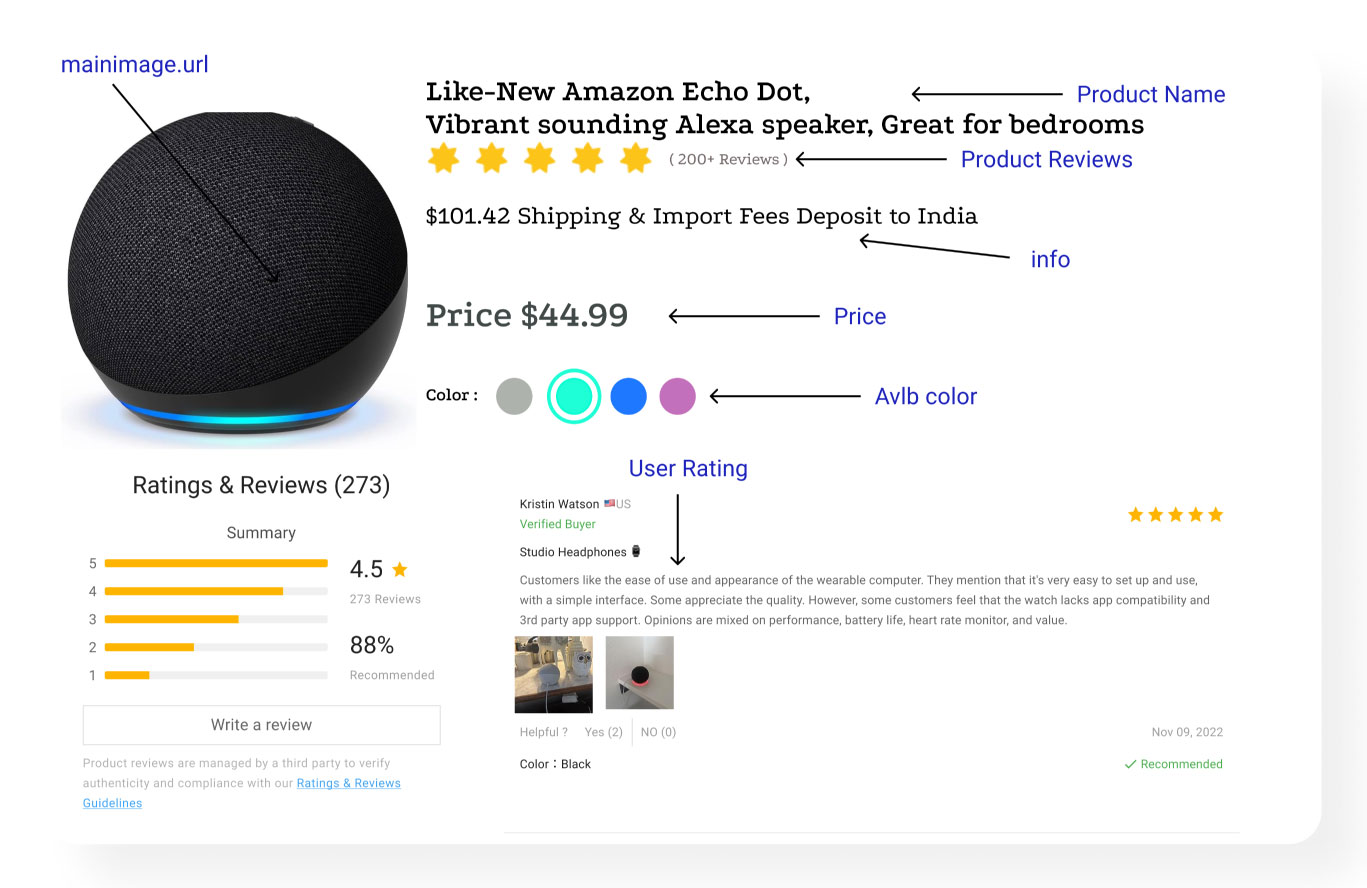Image resolution: width=1367 pixels, height=888 pixels.
Task: Open the Ratings & Reviews Guidelines link
Action: pos(348,784)
